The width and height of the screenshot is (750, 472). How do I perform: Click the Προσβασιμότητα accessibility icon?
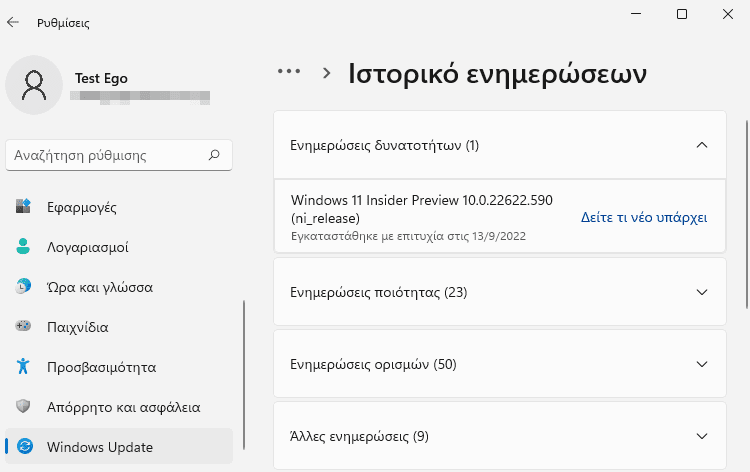pyautogui.click(x=23, y=366)
